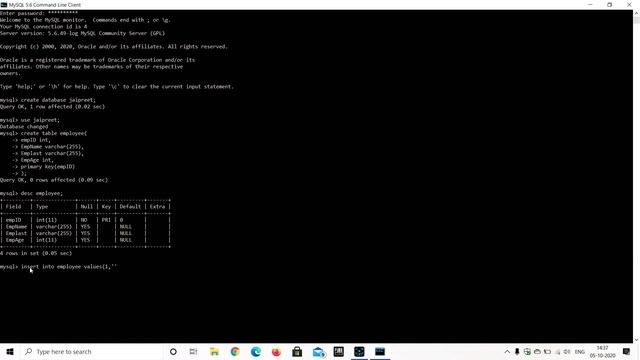Screen dimensions: 640x360
Task: Show hidden system tray icons
Action: (507, 351)
